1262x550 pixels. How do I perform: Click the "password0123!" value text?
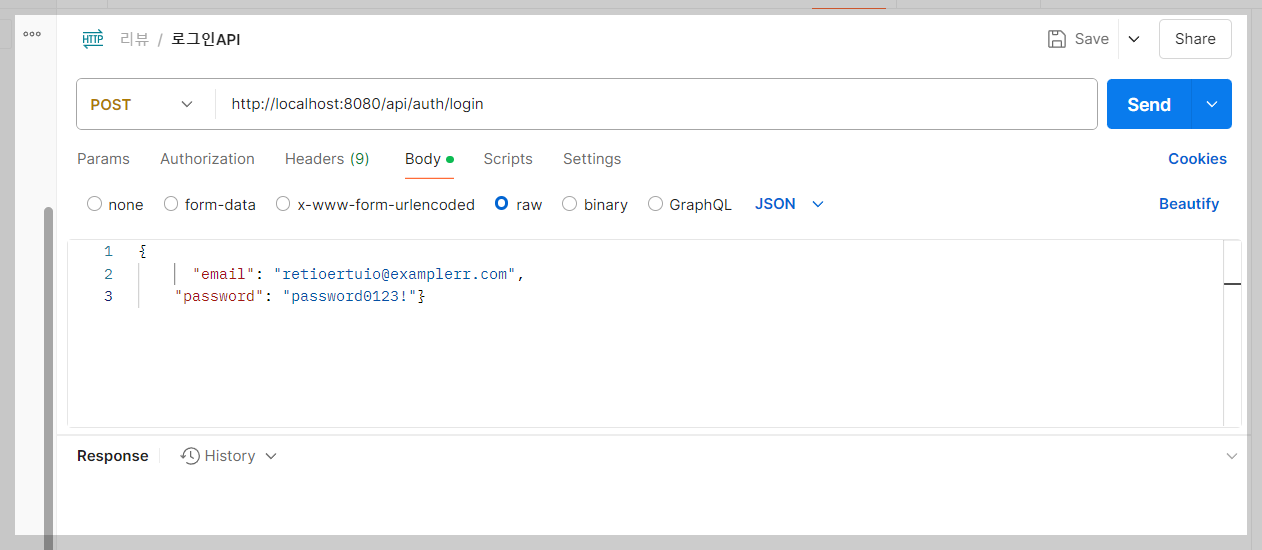click(350, 297)
